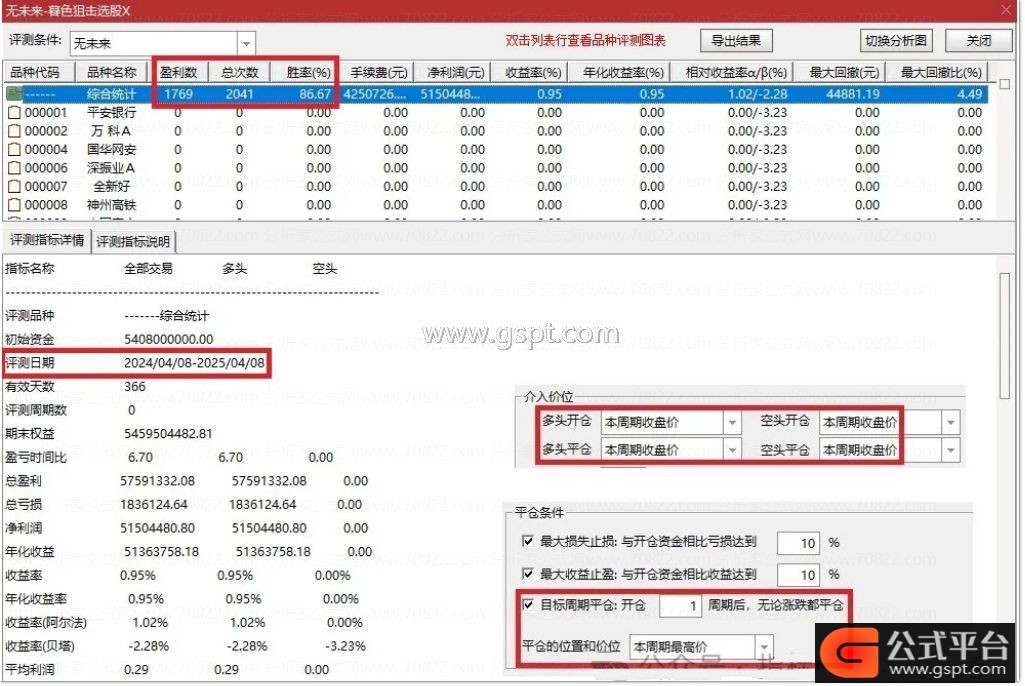The image size is (1025, 686).
Task: Click the 导出结果 button
Action: 736,41
